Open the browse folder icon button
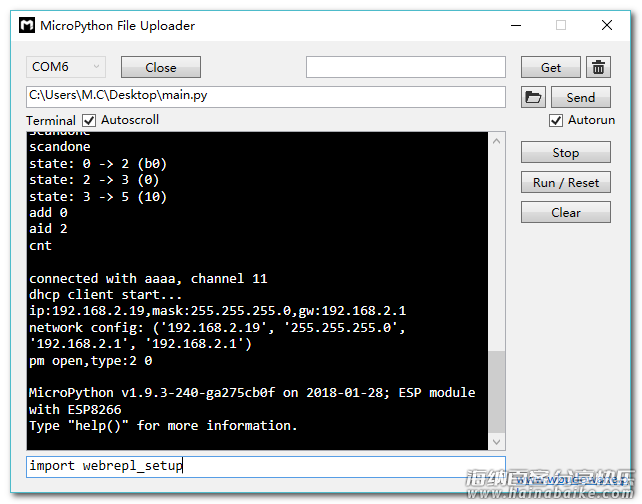This screenshot has width=642, height=504. 533,97
